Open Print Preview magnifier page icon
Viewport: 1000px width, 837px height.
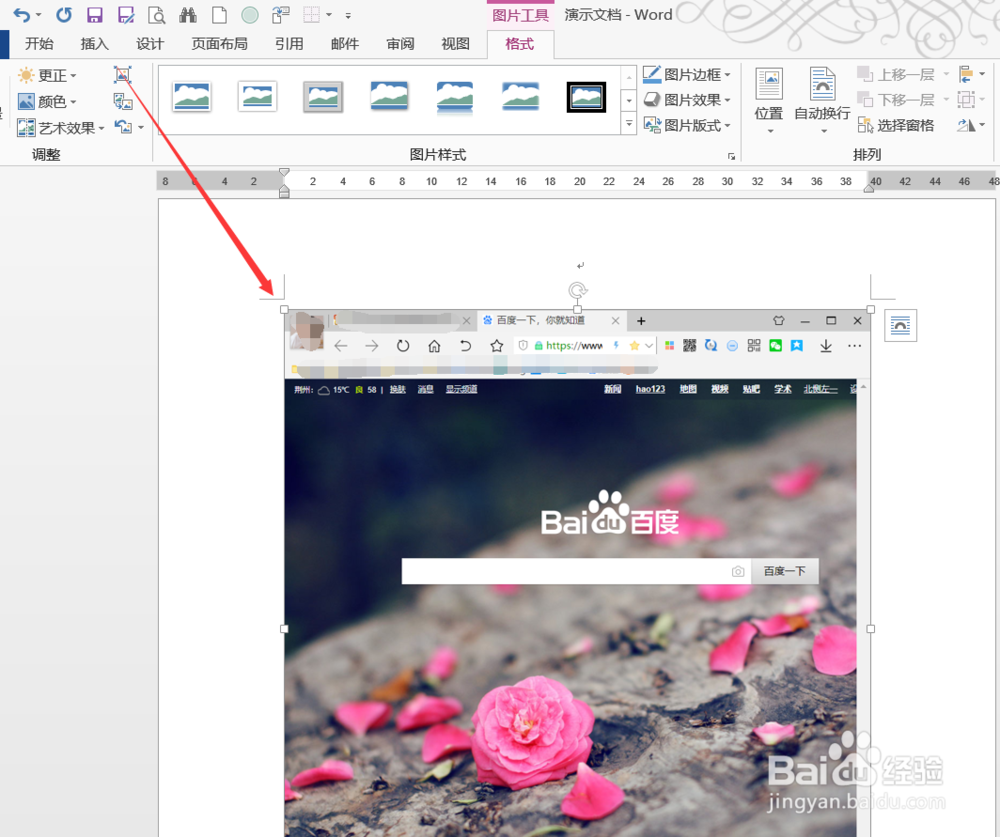pos(156,15)
